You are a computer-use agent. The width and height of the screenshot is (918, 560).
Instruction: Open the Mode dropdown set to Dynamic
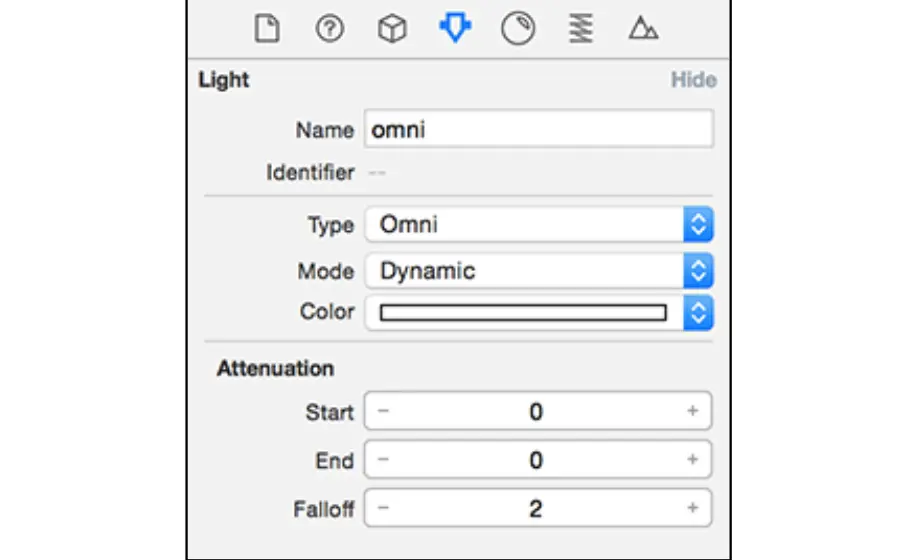539,271
